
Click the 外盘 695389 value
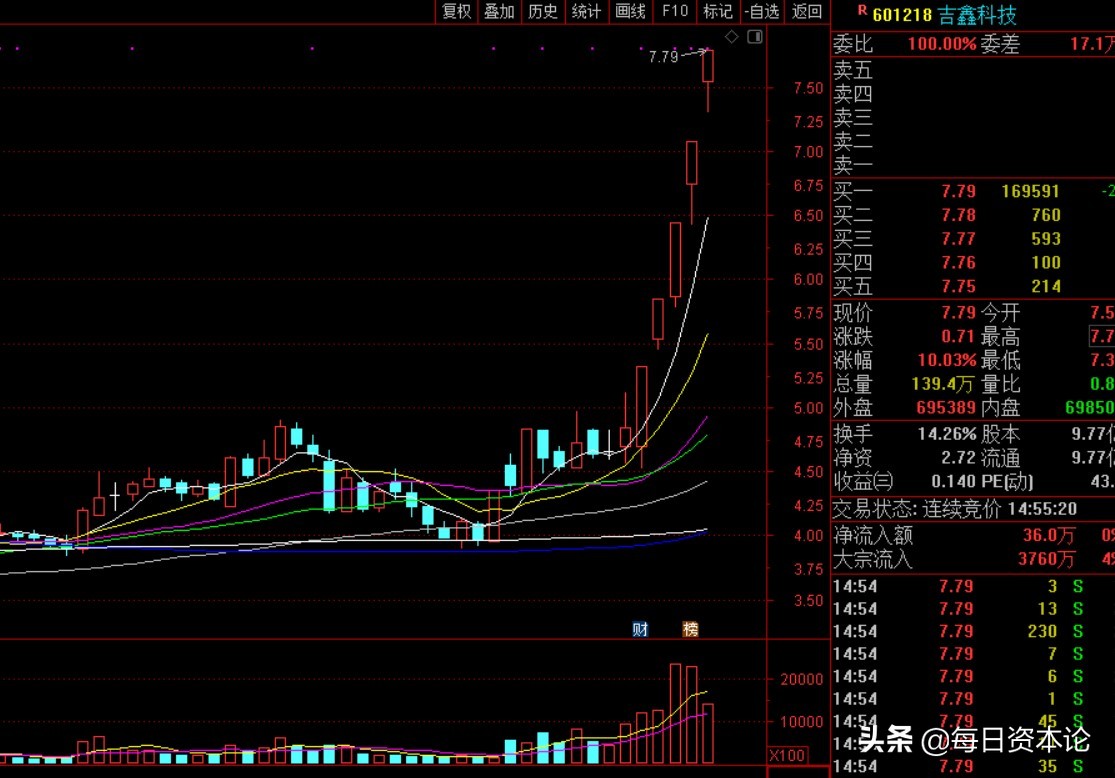point(946,407)
